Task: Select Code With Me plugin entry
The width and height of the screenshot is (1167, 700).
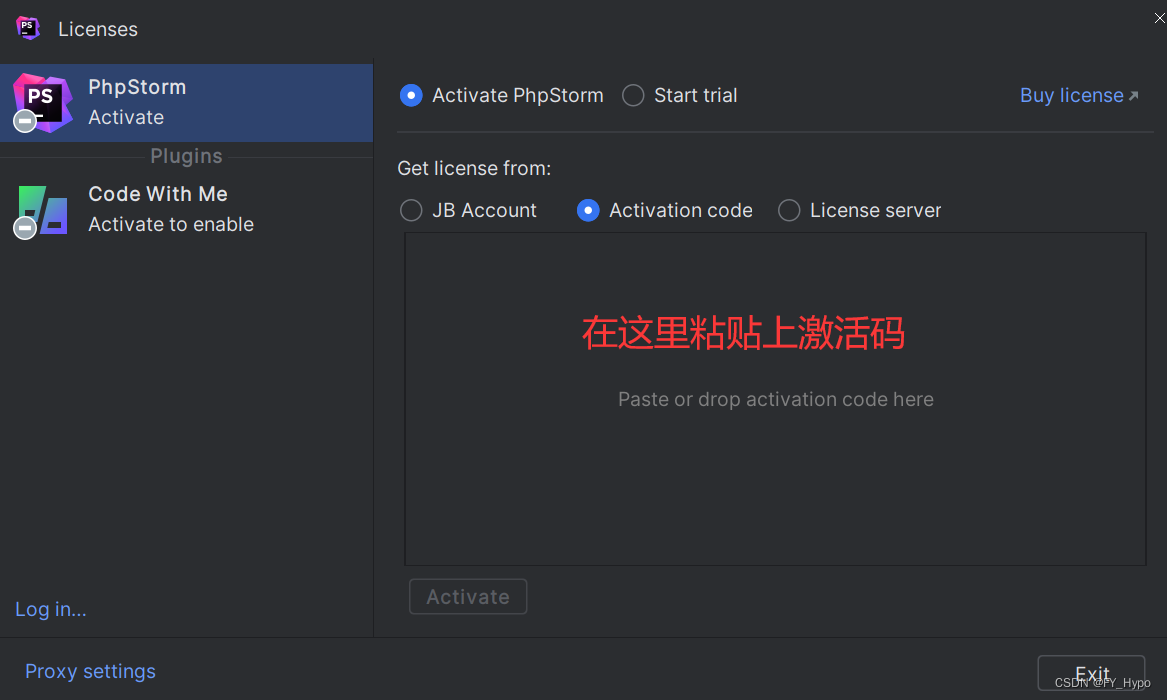Action: pyautogui.click(x=186, y=210)
